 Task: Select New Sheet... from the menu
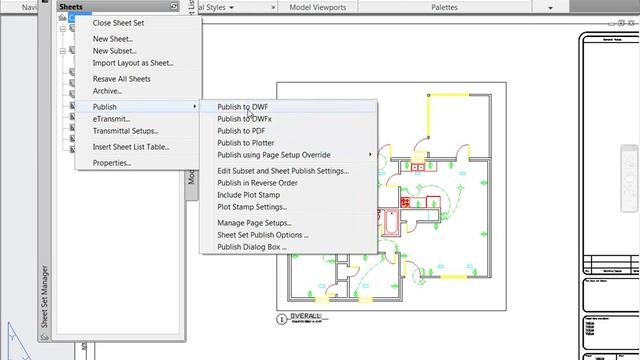coord(113,39)
